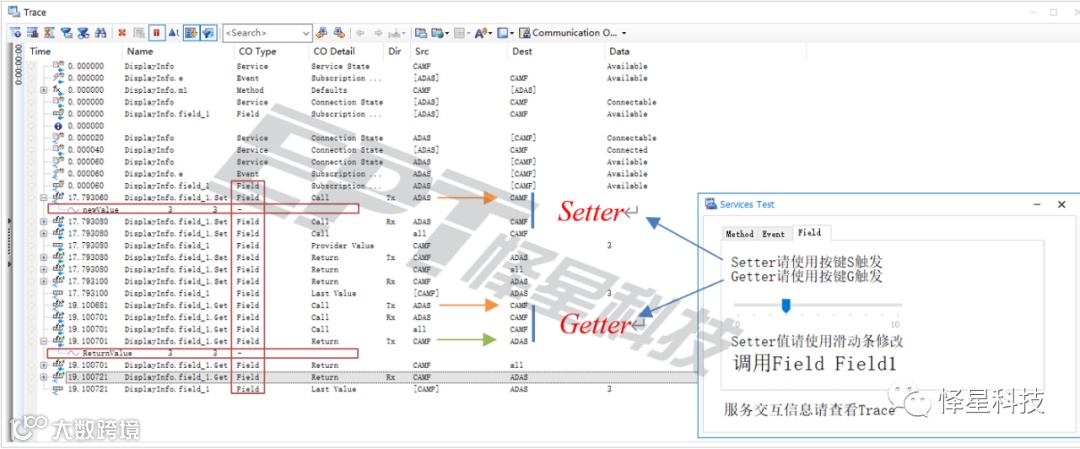Click the Dir column header
This screenshot has width=1080, height=449.
[396, 51]
